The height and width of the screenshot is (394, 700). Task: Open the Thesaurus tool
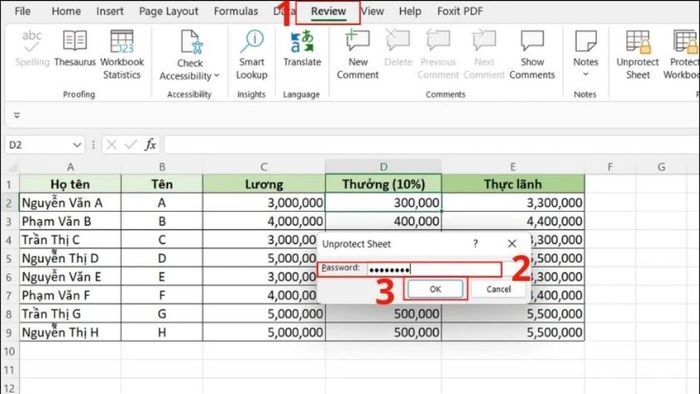(75, 48)
